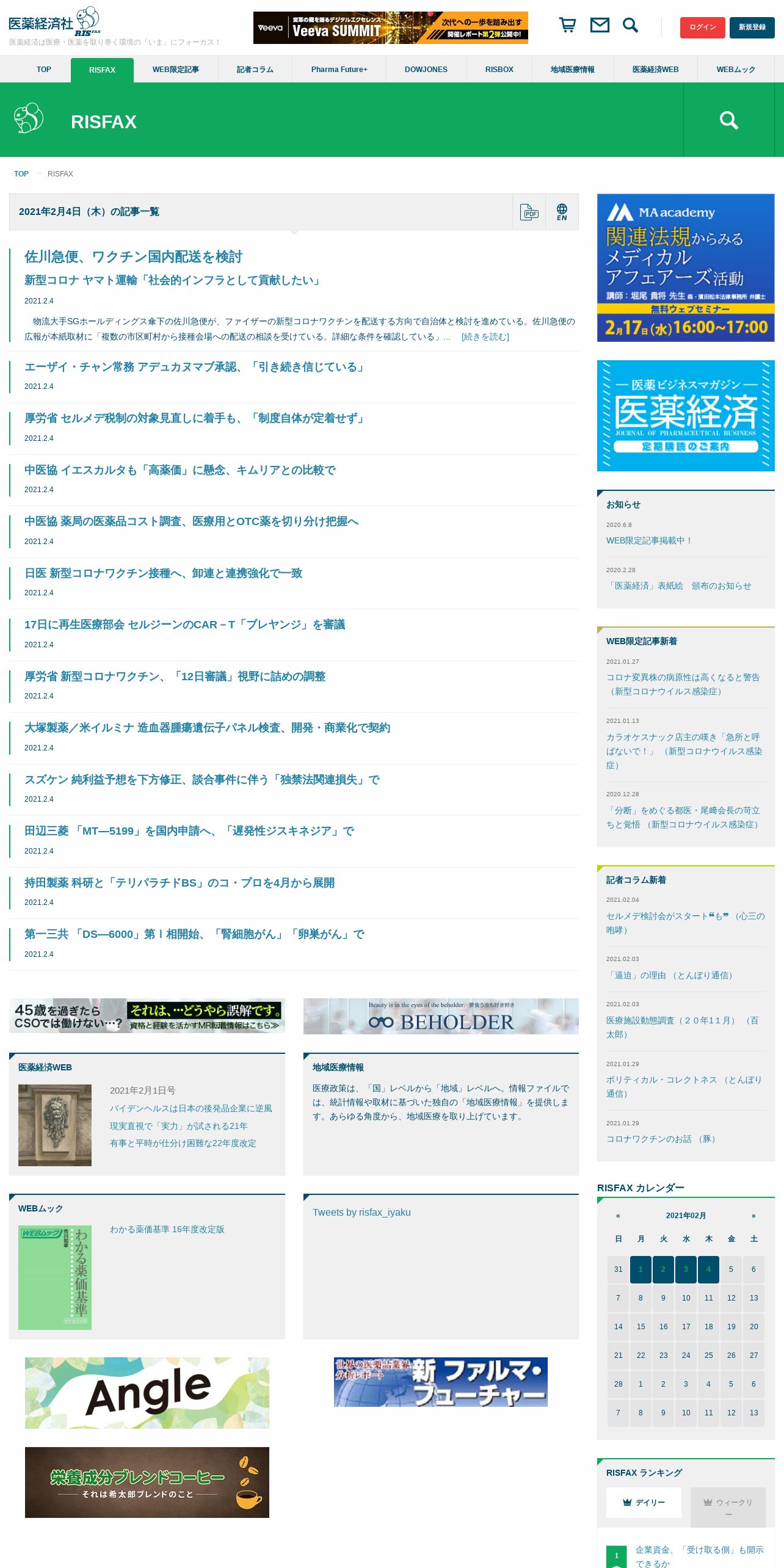This screenshot has height=1568, width=784.
Task: Open the 記者コラム tab
Action: click(255, 70)
